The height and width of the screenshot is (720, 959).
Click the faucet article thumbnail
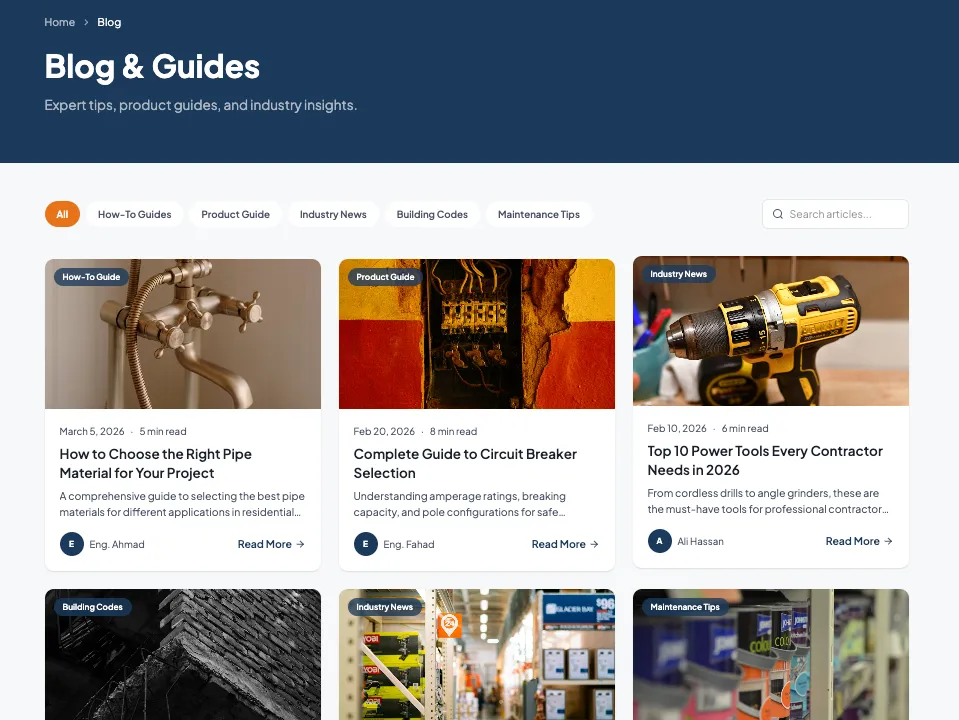(x=183, y=334)
